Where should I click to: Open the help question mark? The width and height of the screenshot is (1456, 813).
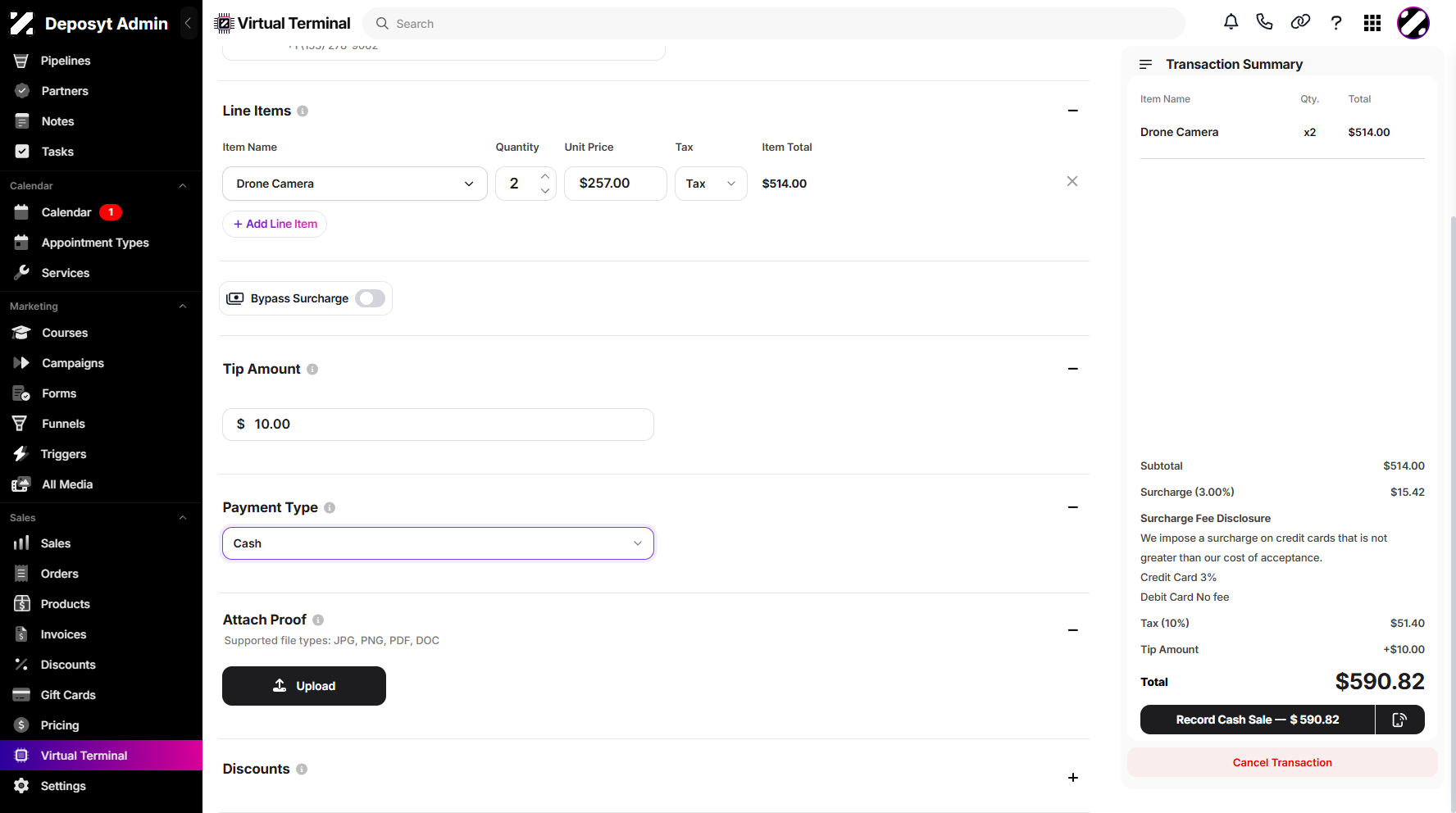pyautogui.click(x=1336, y=23)
